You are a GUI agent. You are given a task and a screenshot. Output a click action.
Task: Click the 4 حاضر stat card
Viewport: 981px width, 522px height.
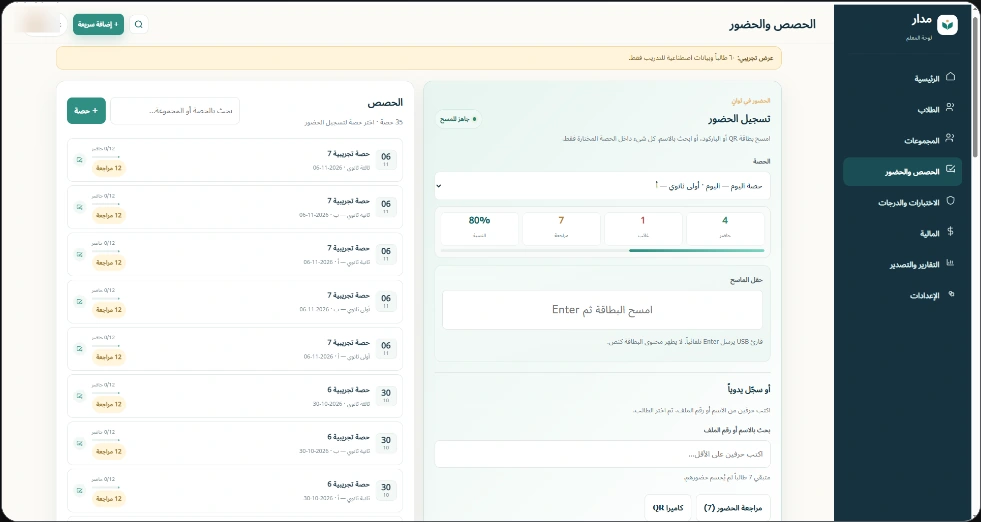tap(725, 228)
